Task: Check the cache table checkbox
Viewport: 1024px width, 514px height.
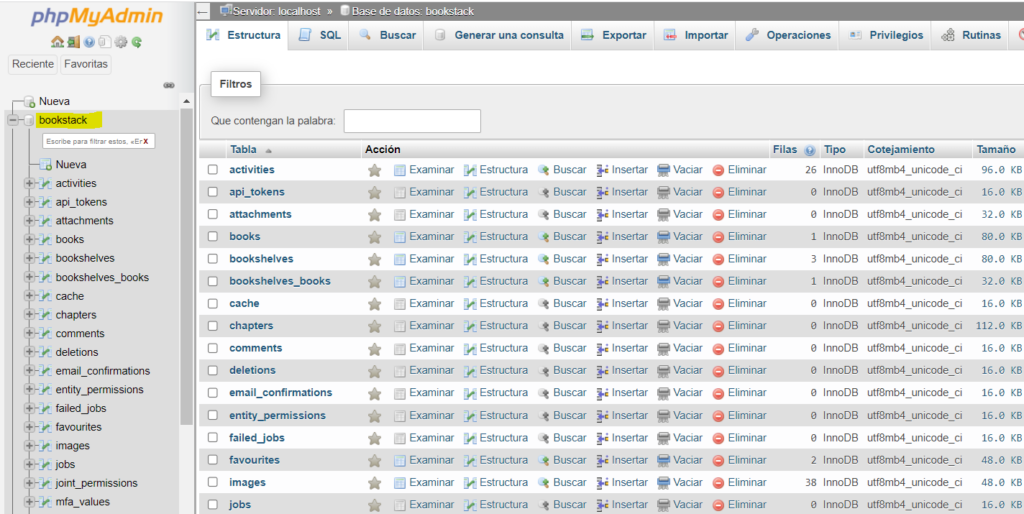Action: click(213, 304)
